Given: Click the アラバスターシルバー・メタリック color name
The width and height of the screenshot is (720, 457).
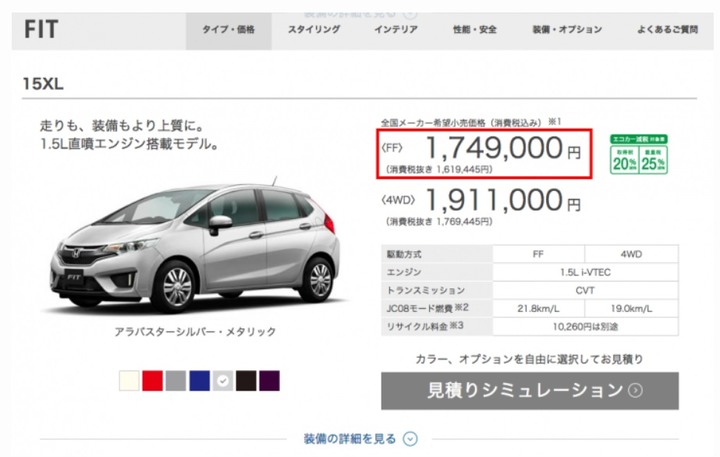Looking at the screenshot, I should tap(195, 332).
